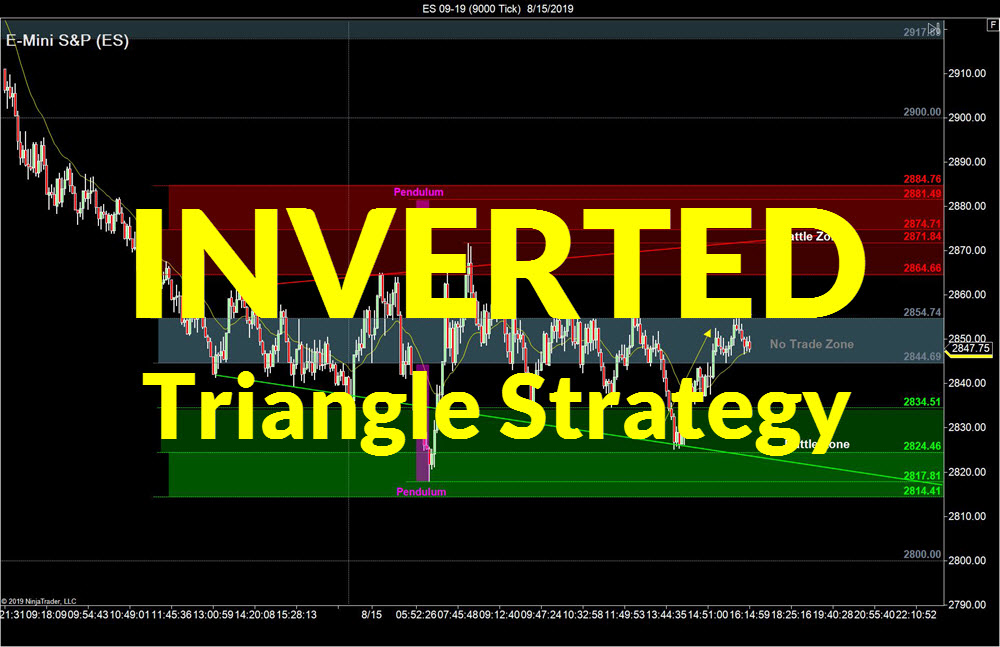Click the chart title ES 09-19 (9000 Tick)
1000x647 pixels.
(x=471, y=9)
